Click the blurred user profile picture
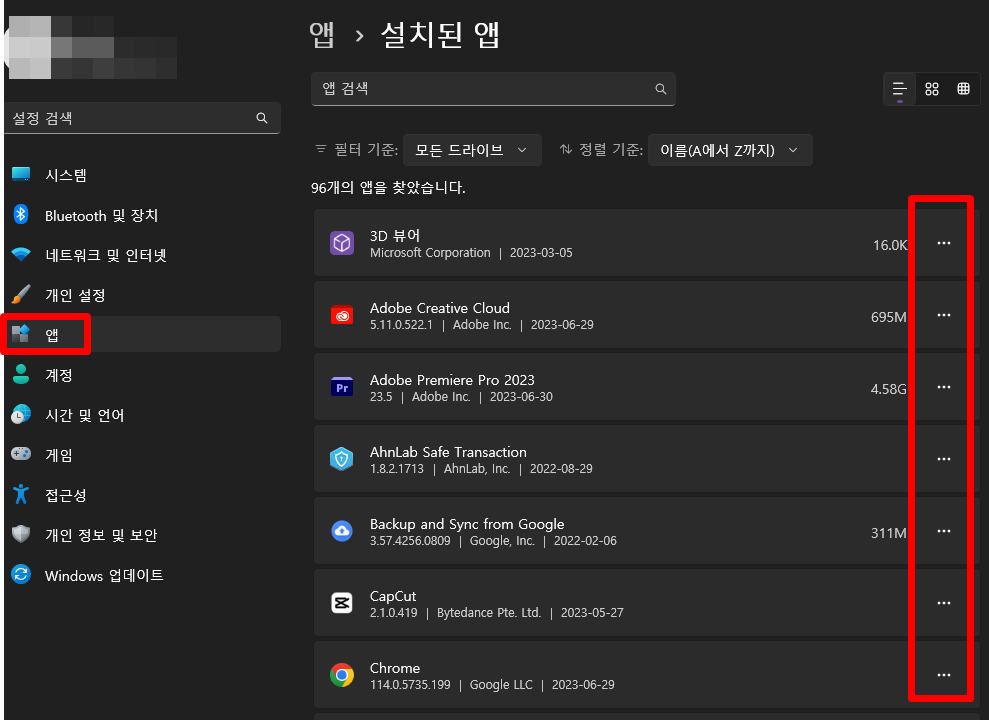989x720 pixels. pos(30,47)
